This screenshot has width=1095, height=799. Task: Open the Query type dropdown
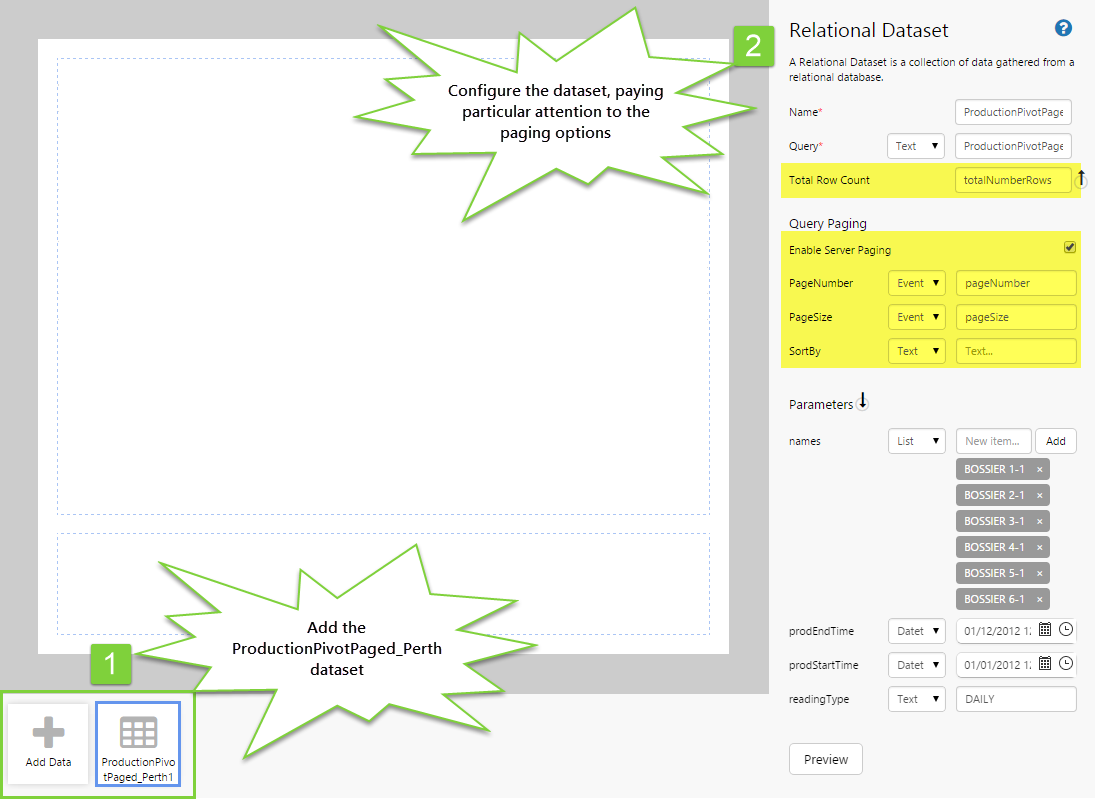pos(916,146)
